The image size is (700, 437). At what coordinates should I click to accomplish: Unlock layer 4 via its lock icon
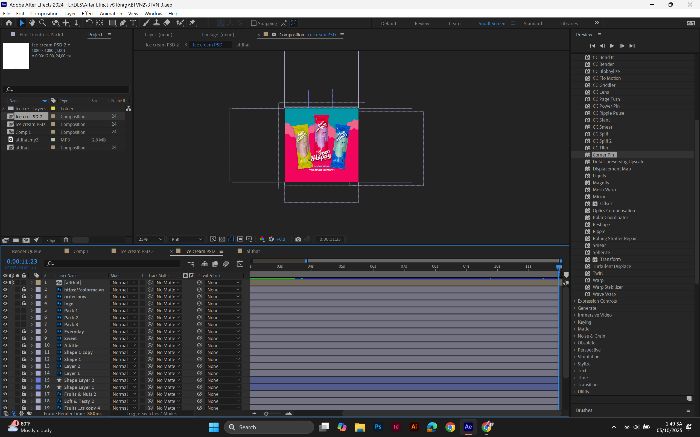click(24, 304)
